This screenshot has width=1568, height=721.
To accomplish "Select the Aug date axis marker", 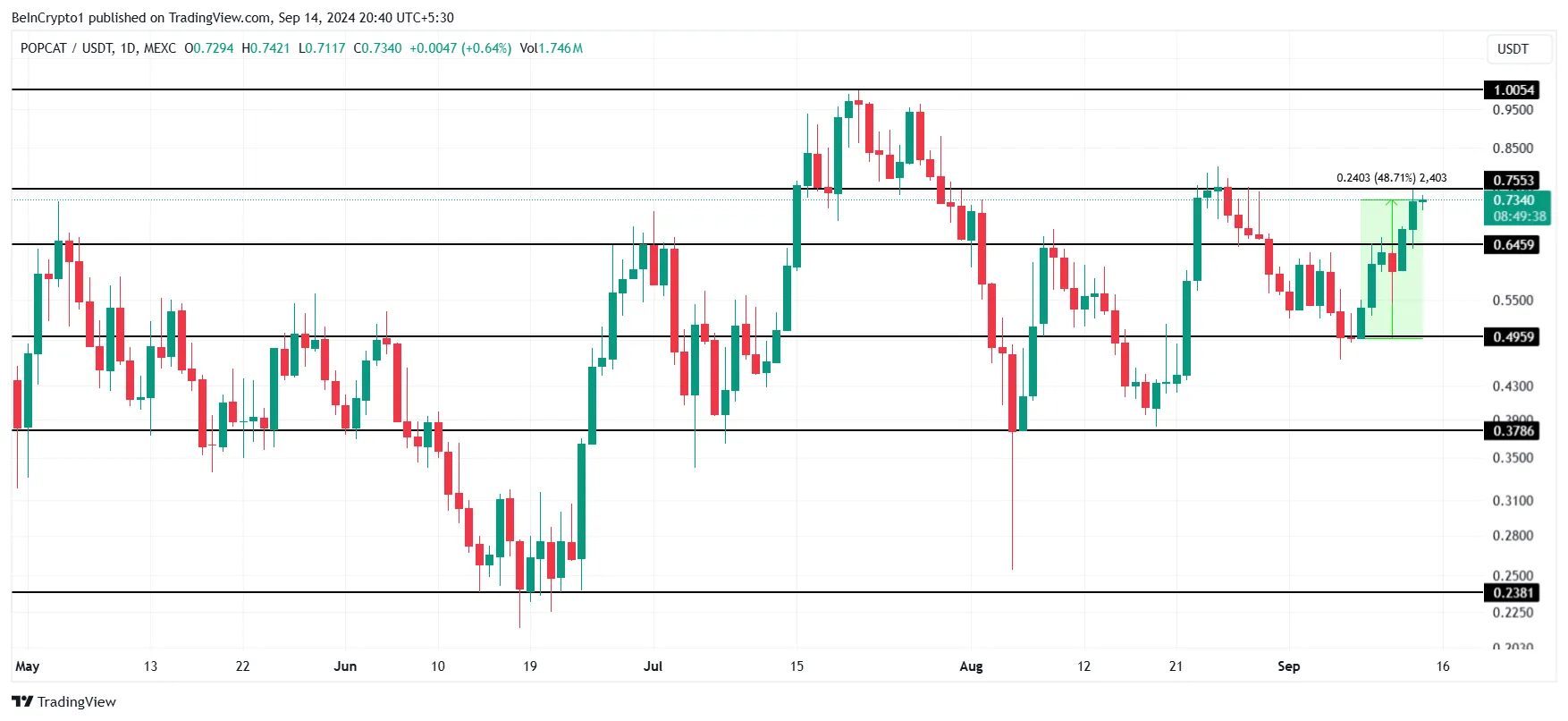I will [x=971, y=666].
